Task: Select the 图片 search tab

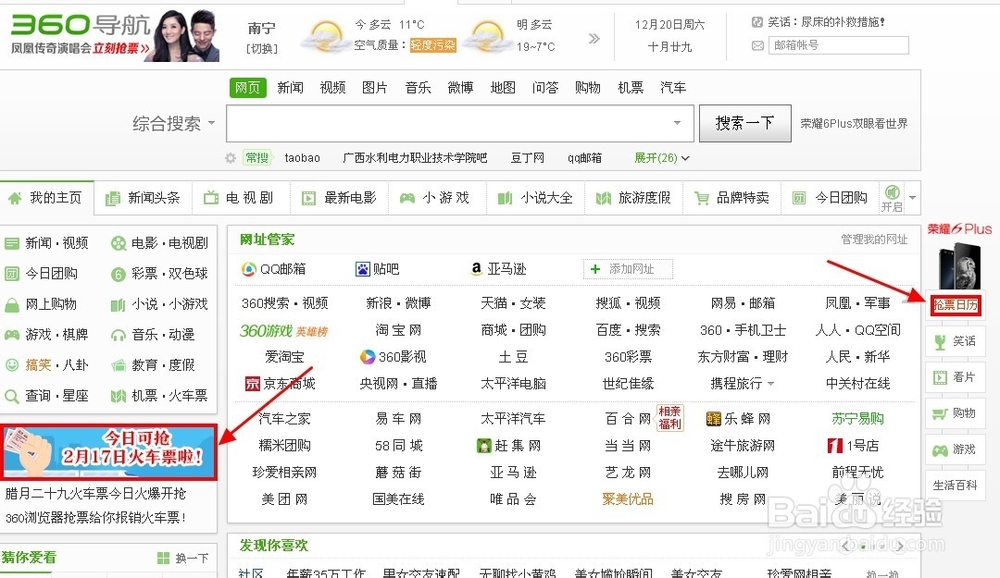Action: (375, 87)
